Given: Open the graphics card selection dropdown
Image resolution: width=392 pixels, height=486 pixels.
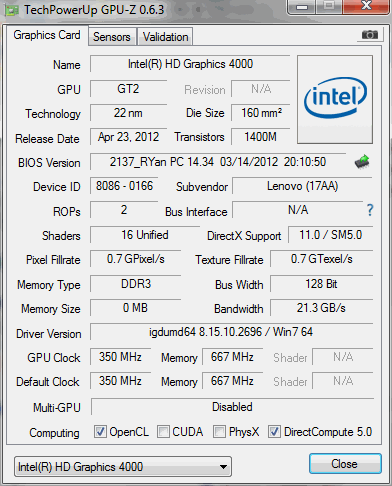Looking at the screenshot, I should [x=123, y=466].
